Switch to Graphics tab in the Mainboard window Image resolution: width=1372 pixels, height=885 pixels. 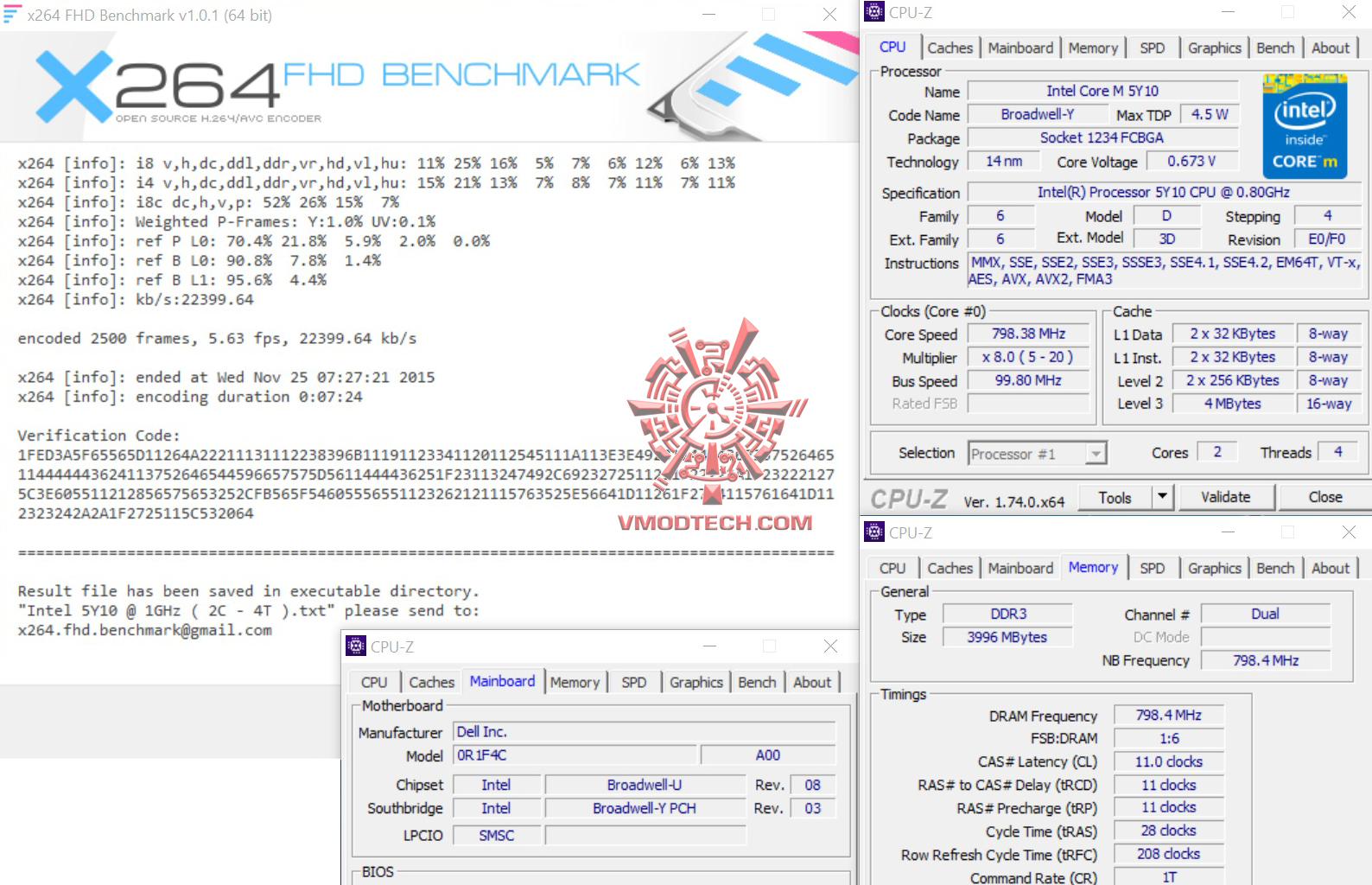696,682
